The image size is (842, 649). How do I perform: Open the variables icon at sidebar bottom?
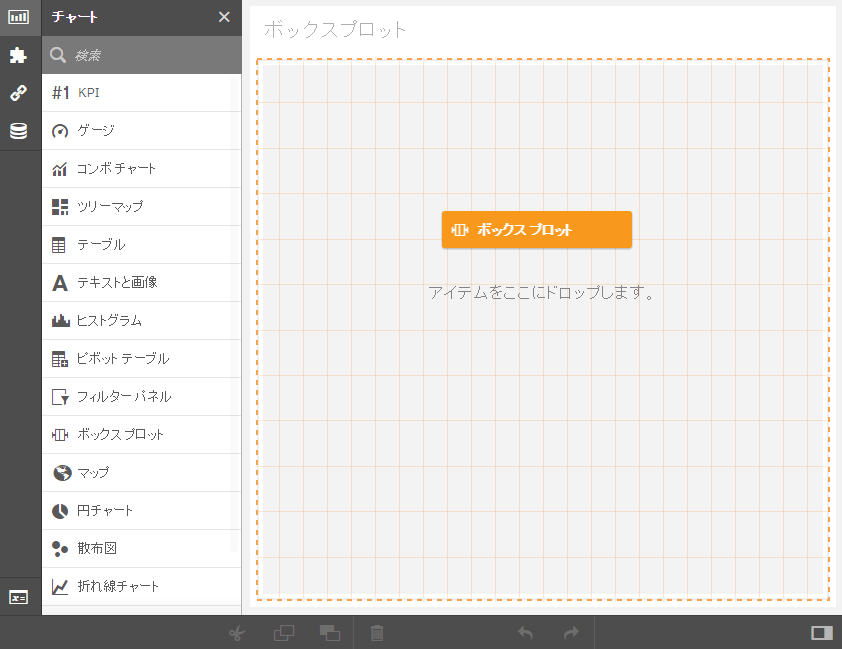point(18,597)
